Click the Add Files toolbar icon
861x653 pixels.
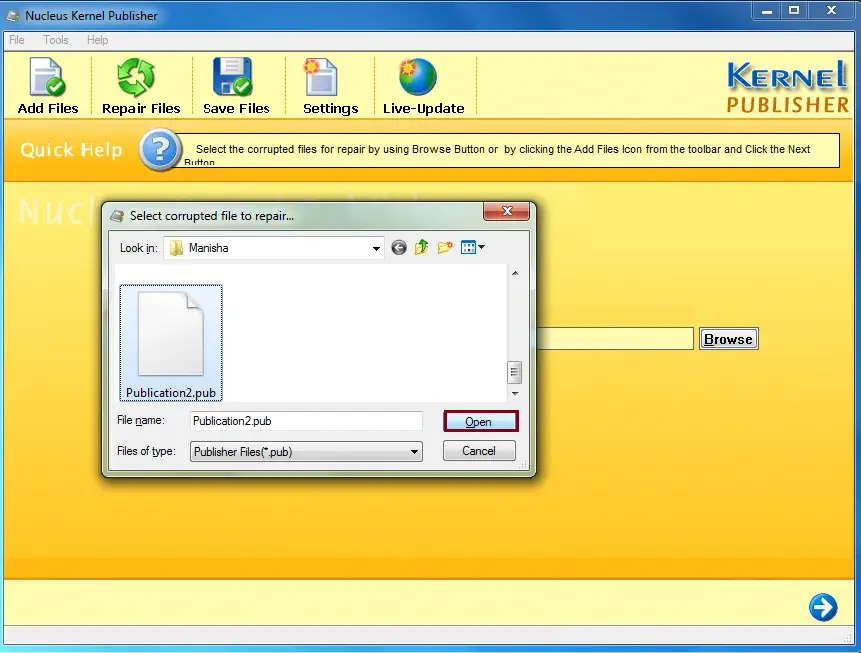click(48, 77)
